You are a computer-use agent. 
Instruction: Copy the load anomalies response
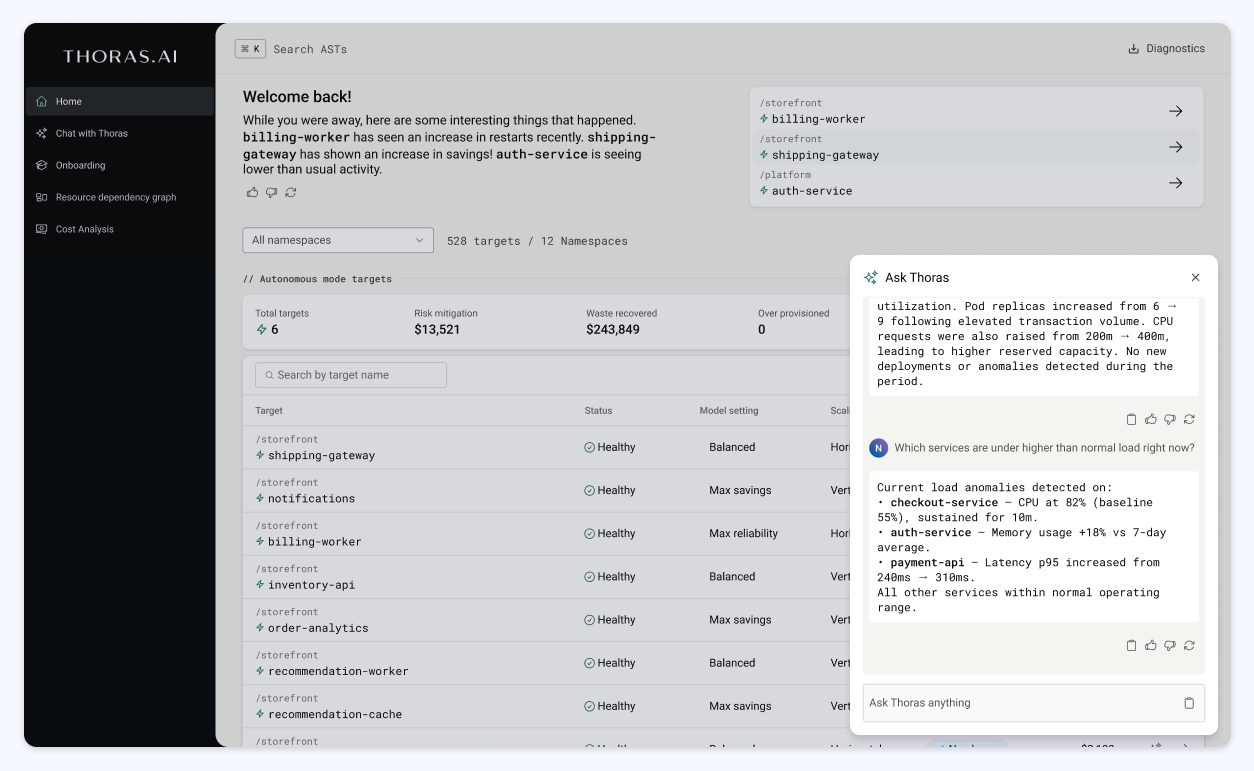(1131, 646)
